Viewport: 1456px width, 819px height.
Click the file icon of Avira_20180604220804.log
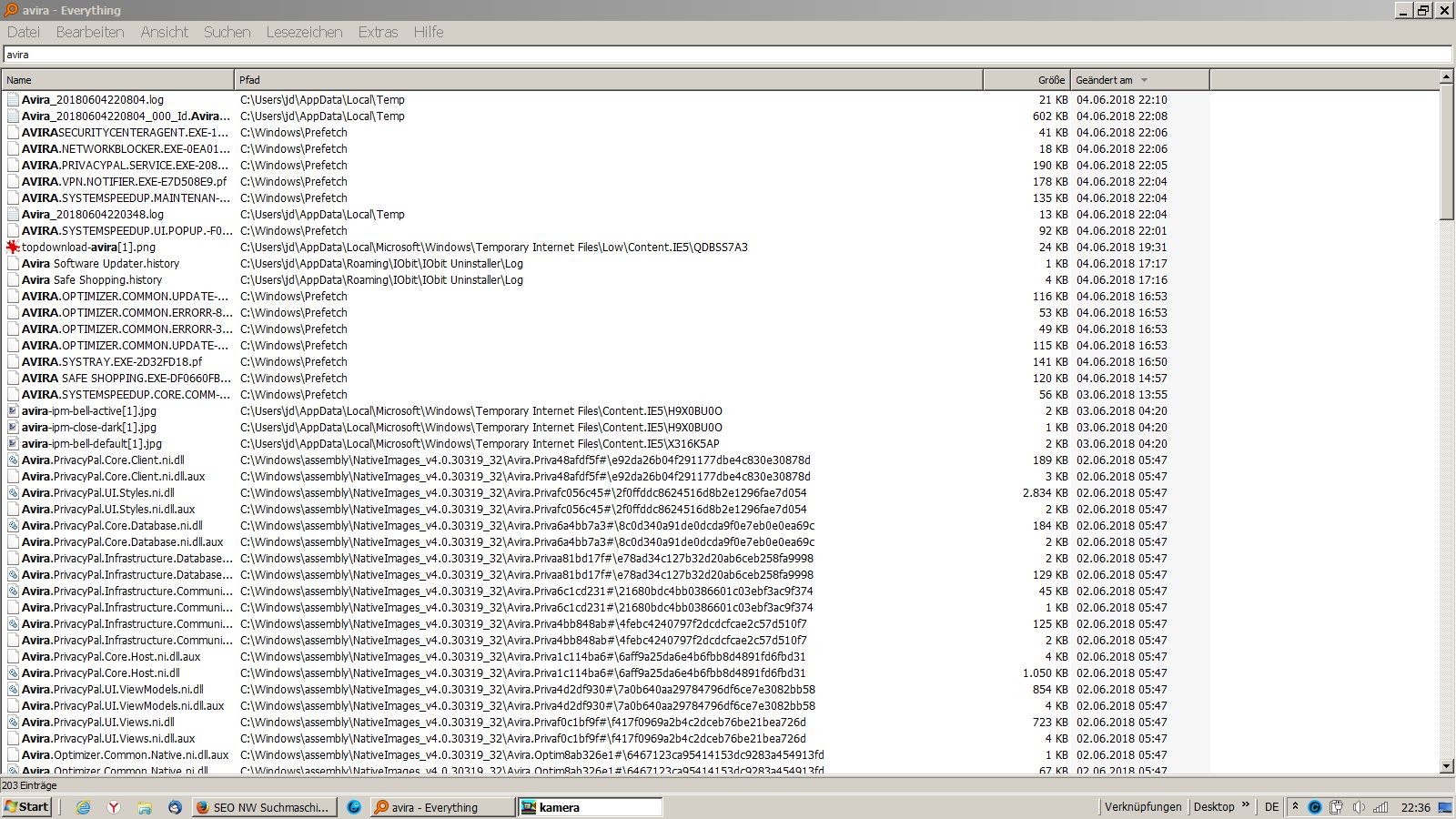13,100
